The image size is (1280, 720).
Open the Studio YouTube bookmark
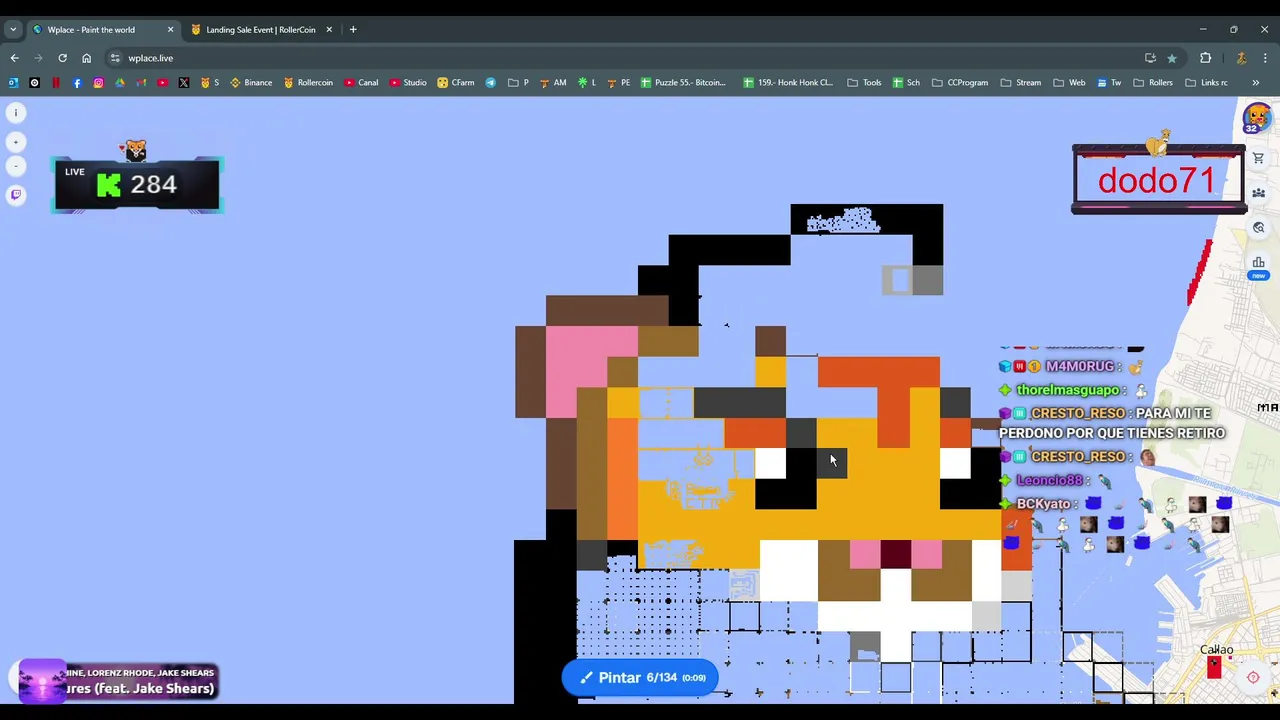[408, 82]
